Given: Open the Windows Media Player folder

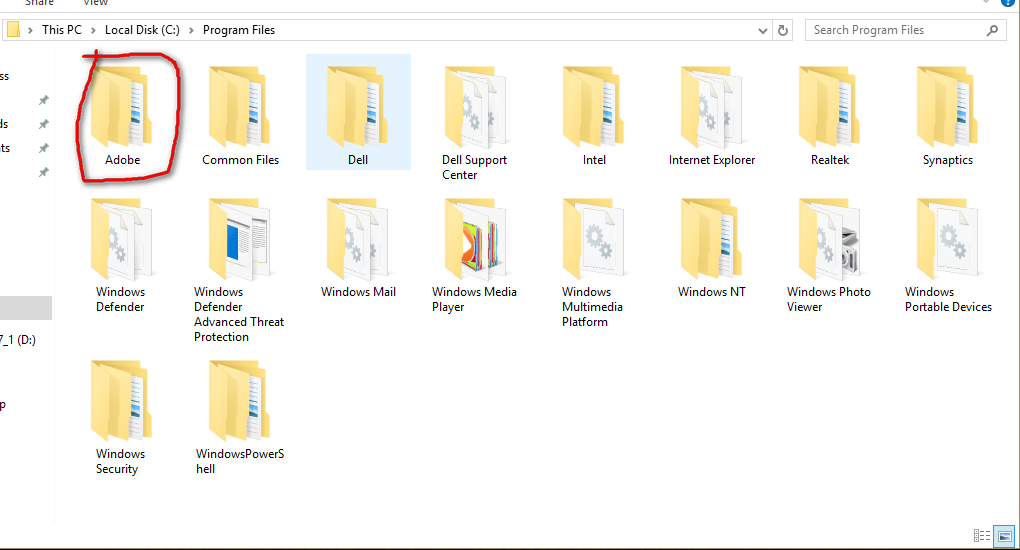Looking at the screenshot, I should pos(476,240).
